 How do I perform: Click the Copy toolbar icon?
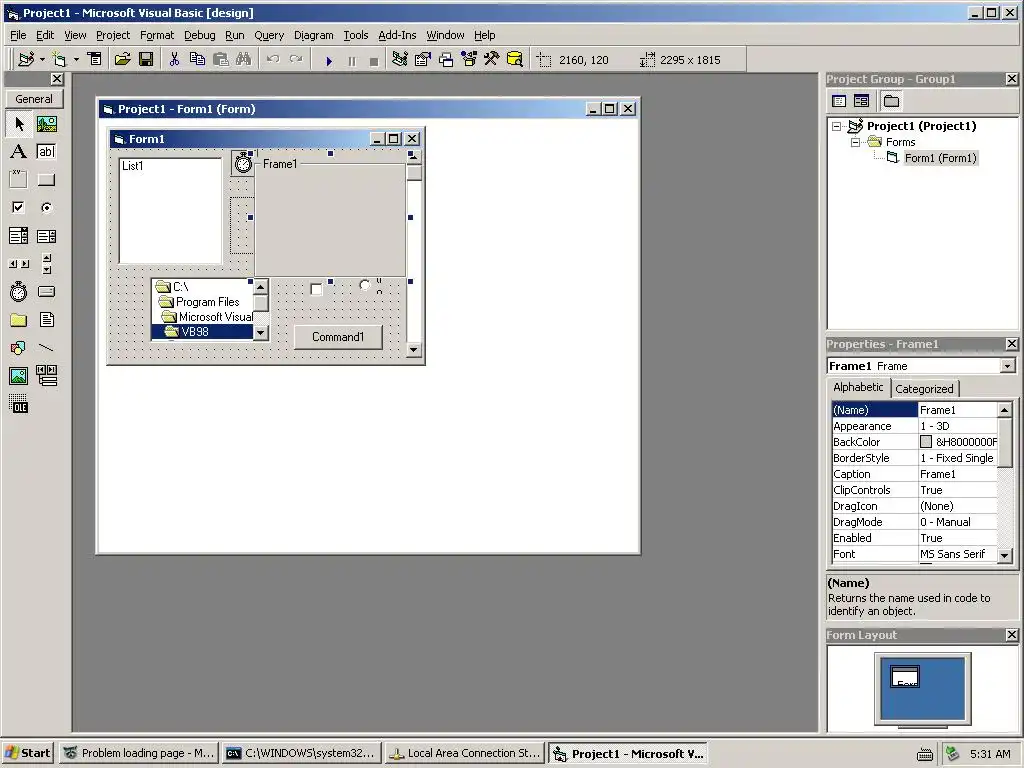click(x=197, y=59)
